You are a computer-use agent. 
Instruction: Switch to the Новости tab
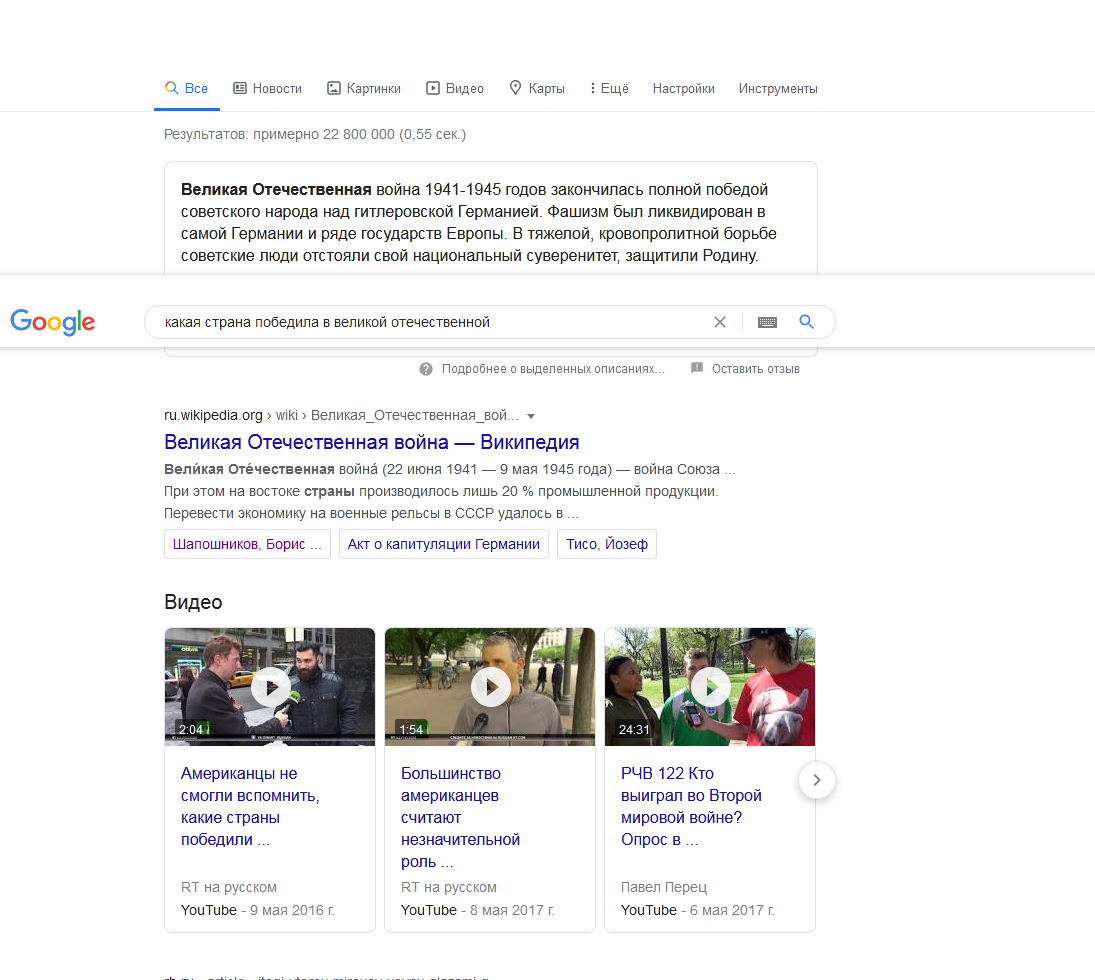[x=267, y=88]
